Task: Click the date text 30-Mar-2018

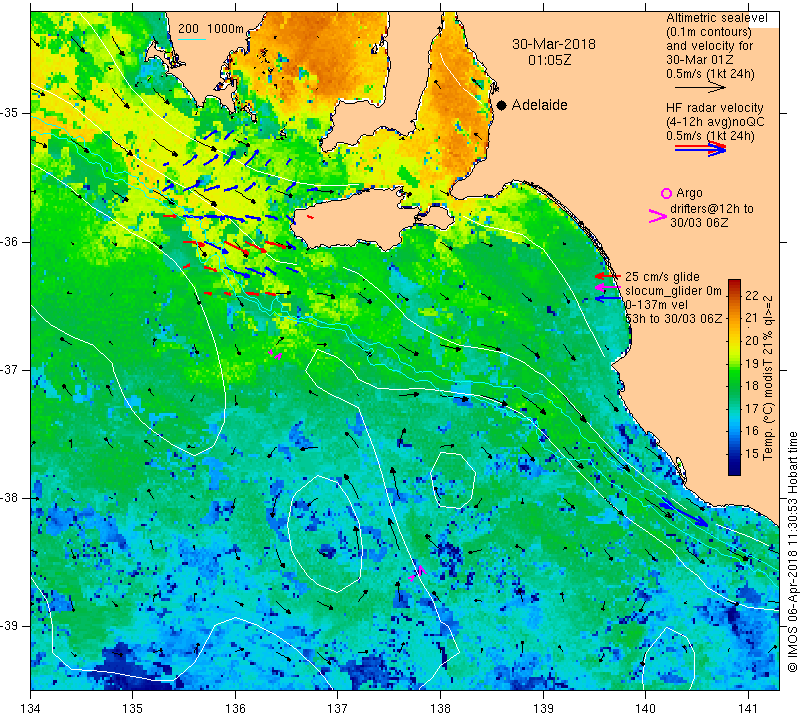Action: (554, 44)
